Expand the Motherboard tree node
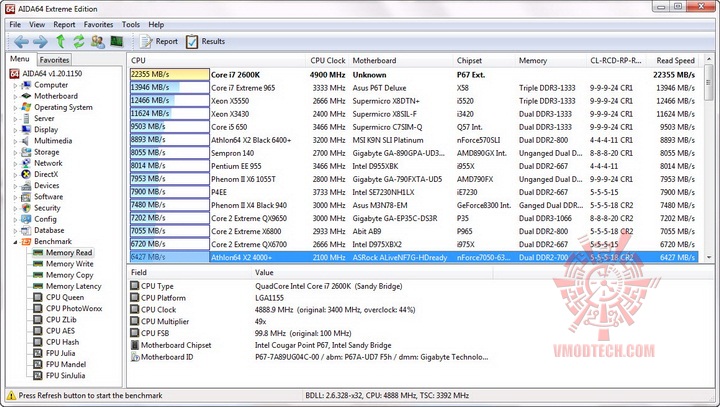Image resolution: width=720 pixels, height=407 pixels. pyautogui.click(x=15, y=96)
